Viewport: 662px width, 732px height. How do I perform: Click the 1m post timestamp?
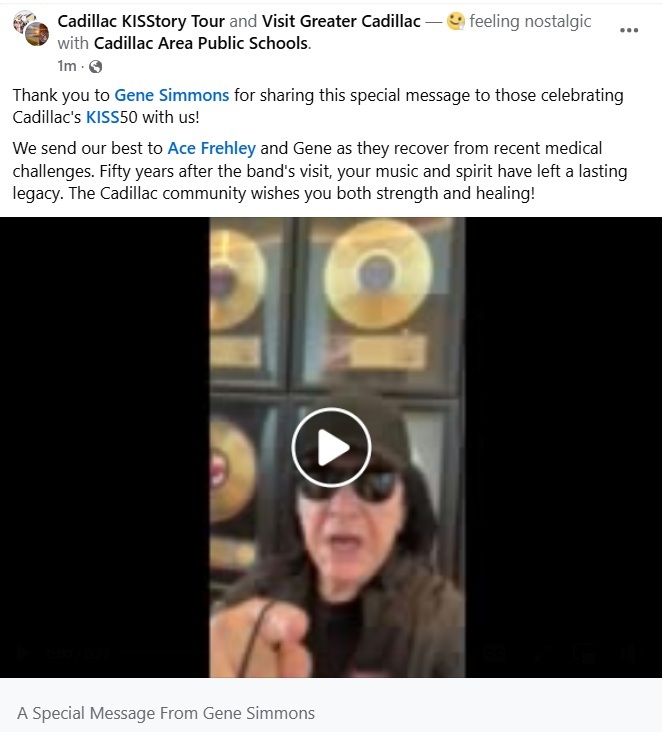coord(67,66)
